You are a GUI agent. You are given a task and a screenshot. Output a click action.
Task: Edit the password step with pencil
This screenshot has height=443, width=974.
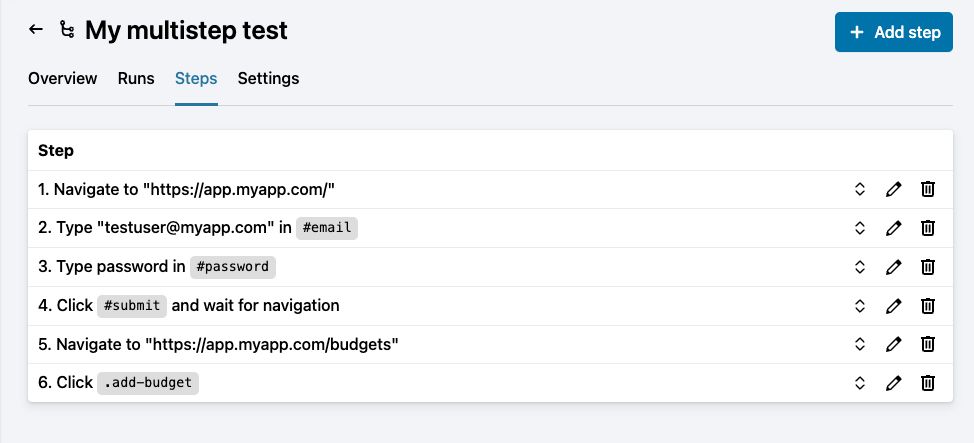pos(894,267)
